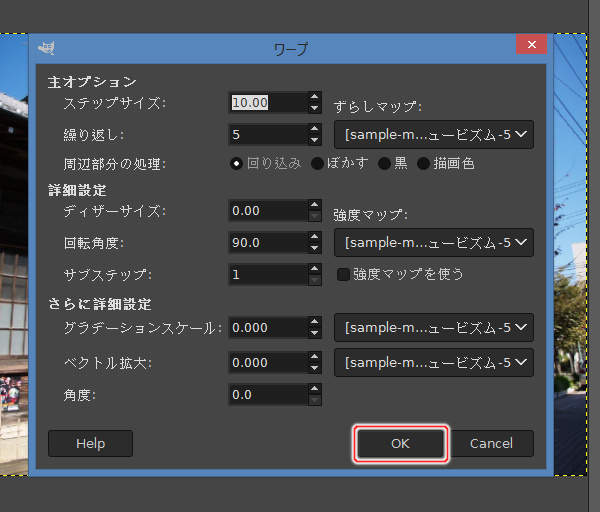Decrease 繰り返し with down arrow
This screenshot has width=600, height=512.
315,140
